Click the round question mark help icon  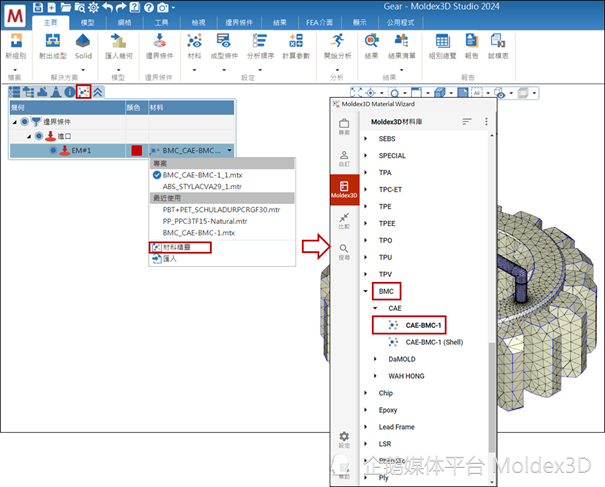(x=149, y=7)
